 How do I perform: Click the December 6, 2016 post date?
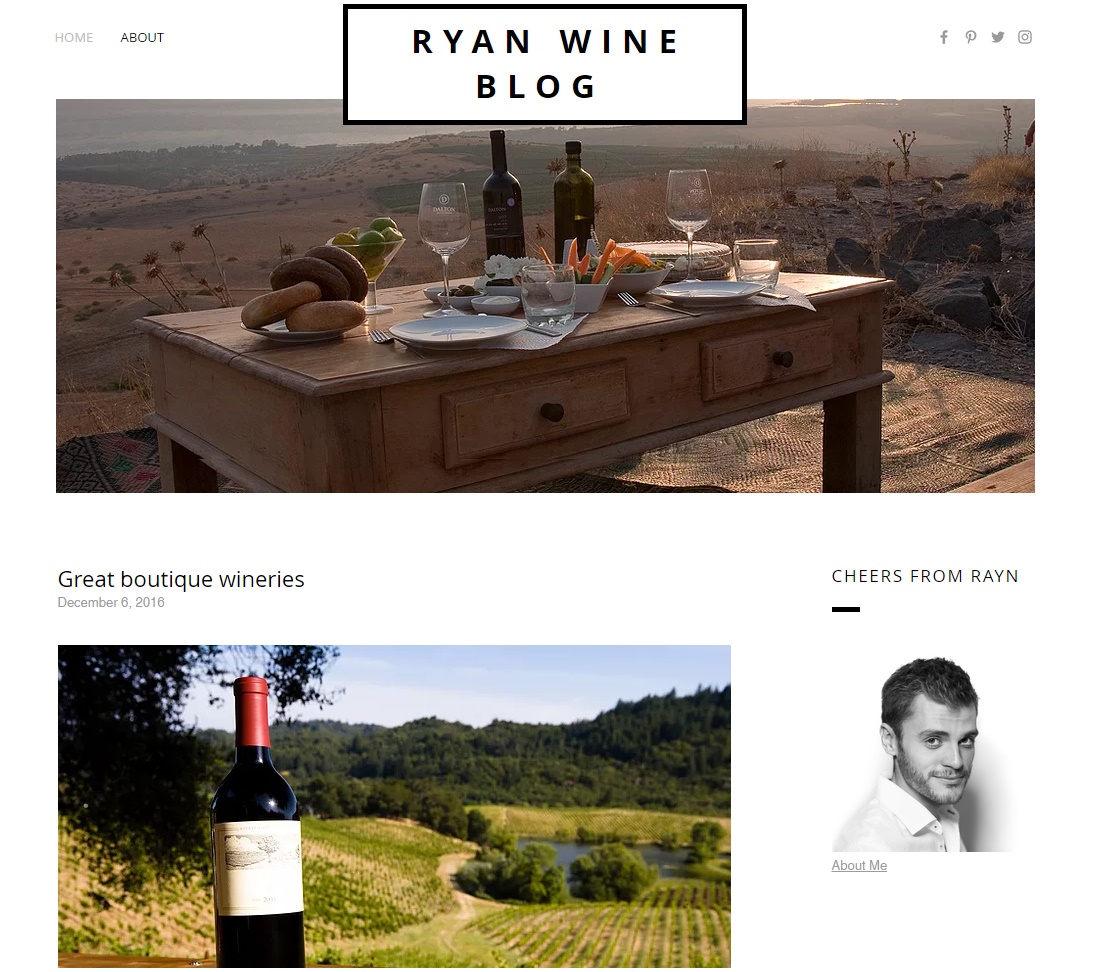(111, 603)
